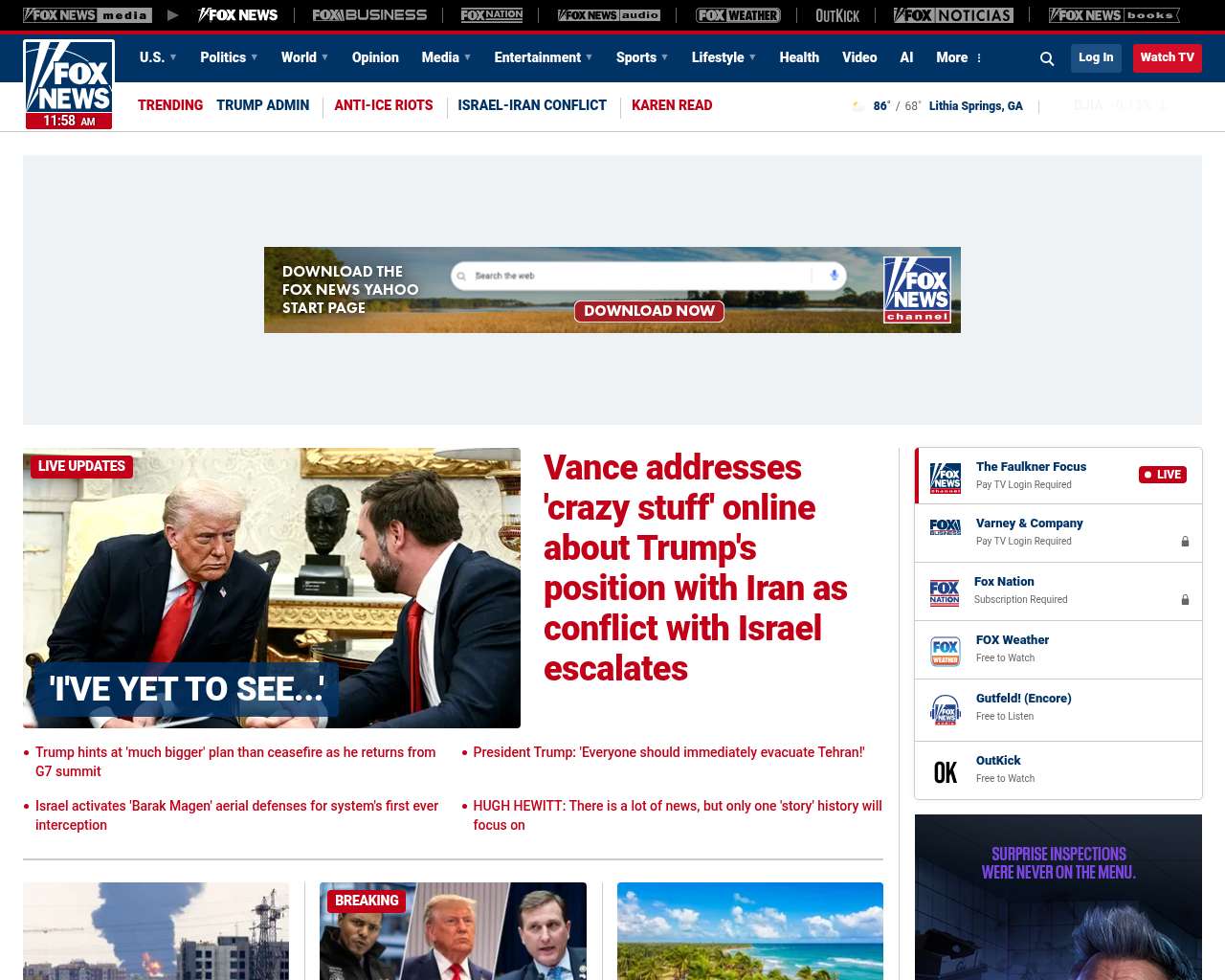Open the tropical beach story thumbnail
This screenshot has width=1225, height=980.
[x=750, y=931]
